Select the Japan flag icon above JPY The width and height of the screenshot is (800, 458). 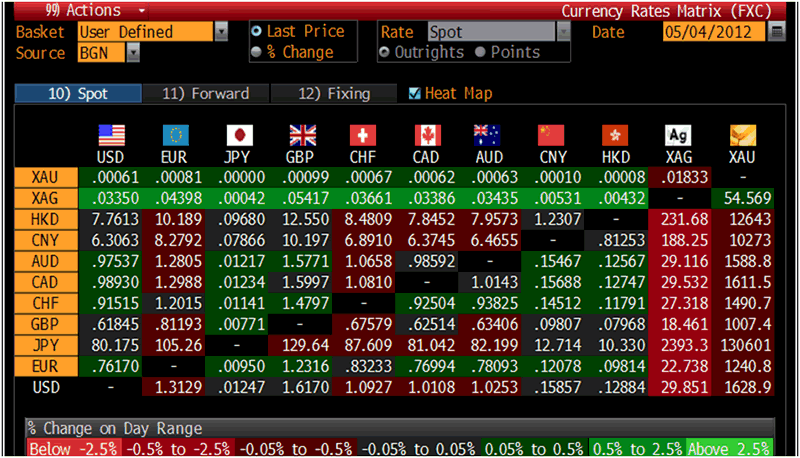click(238, 135)
